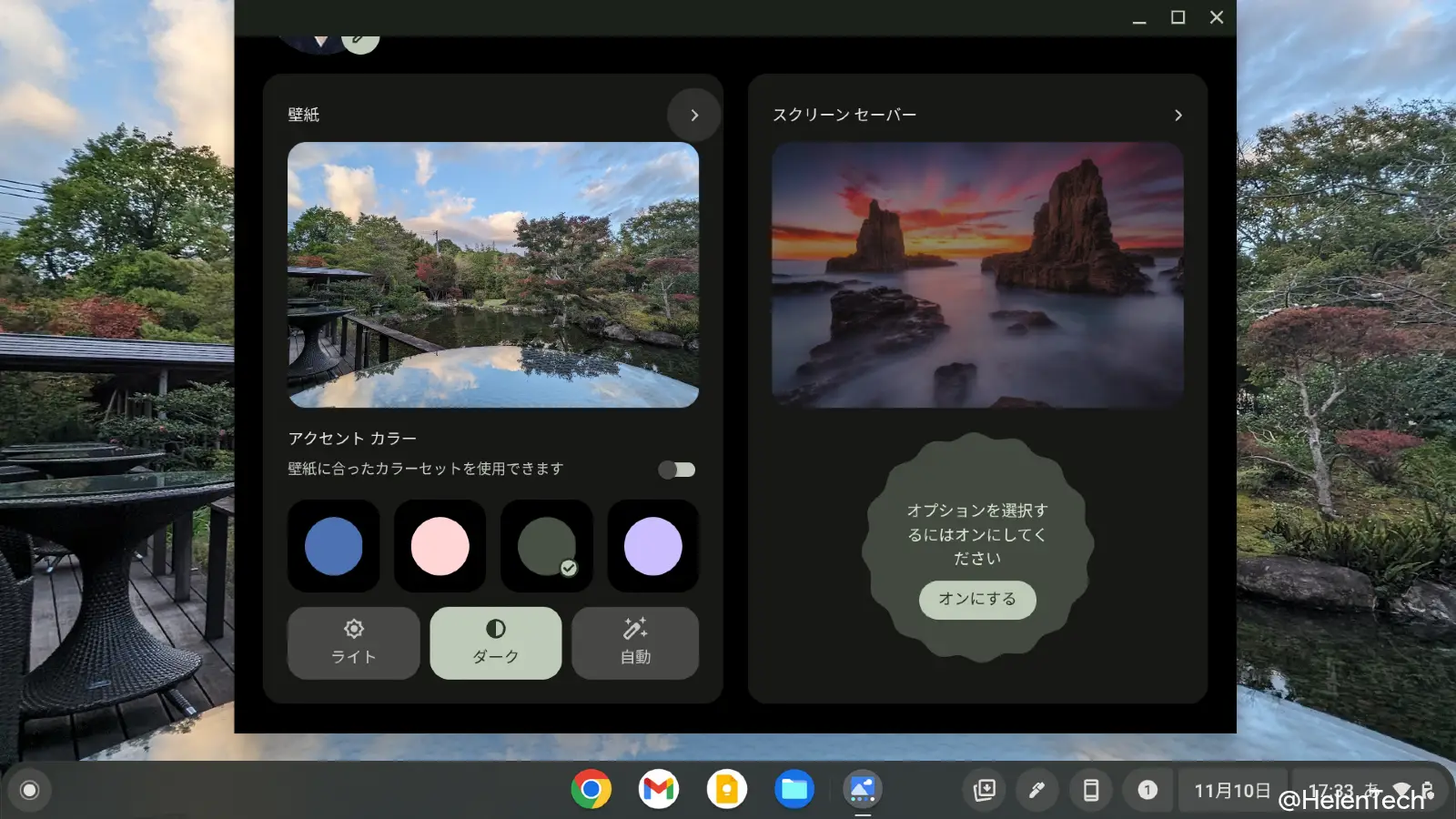Screen dimensions: 1456x819
Task: Open wallpaper settings via the chevron
Action: click(693, 115)
